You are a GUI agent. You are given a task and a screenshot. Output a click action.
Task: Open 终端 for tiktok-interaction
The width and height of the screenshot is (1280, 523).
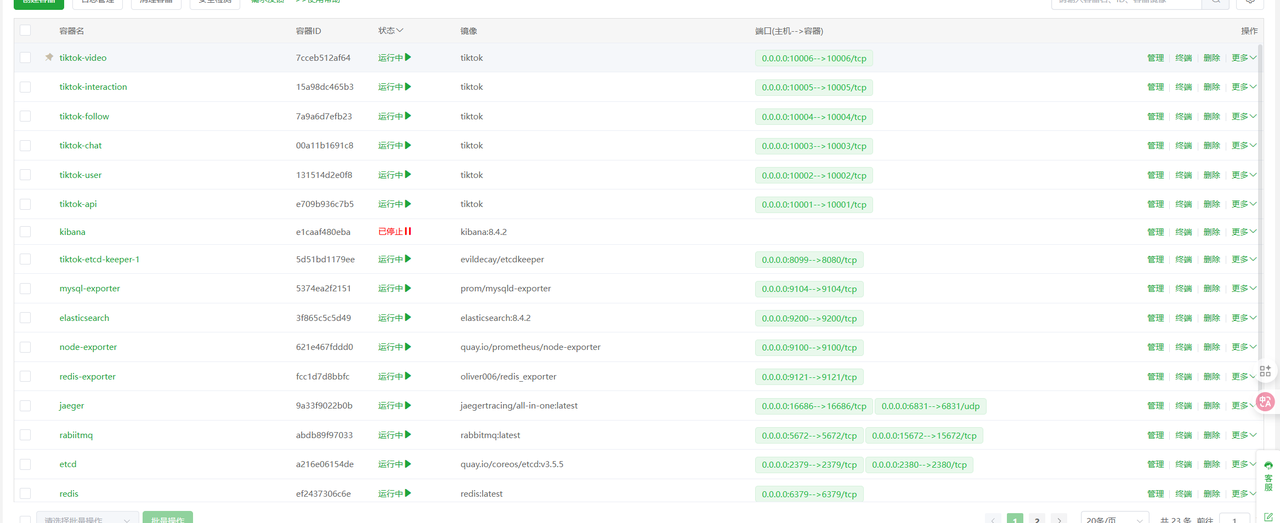click(1184, 87)
